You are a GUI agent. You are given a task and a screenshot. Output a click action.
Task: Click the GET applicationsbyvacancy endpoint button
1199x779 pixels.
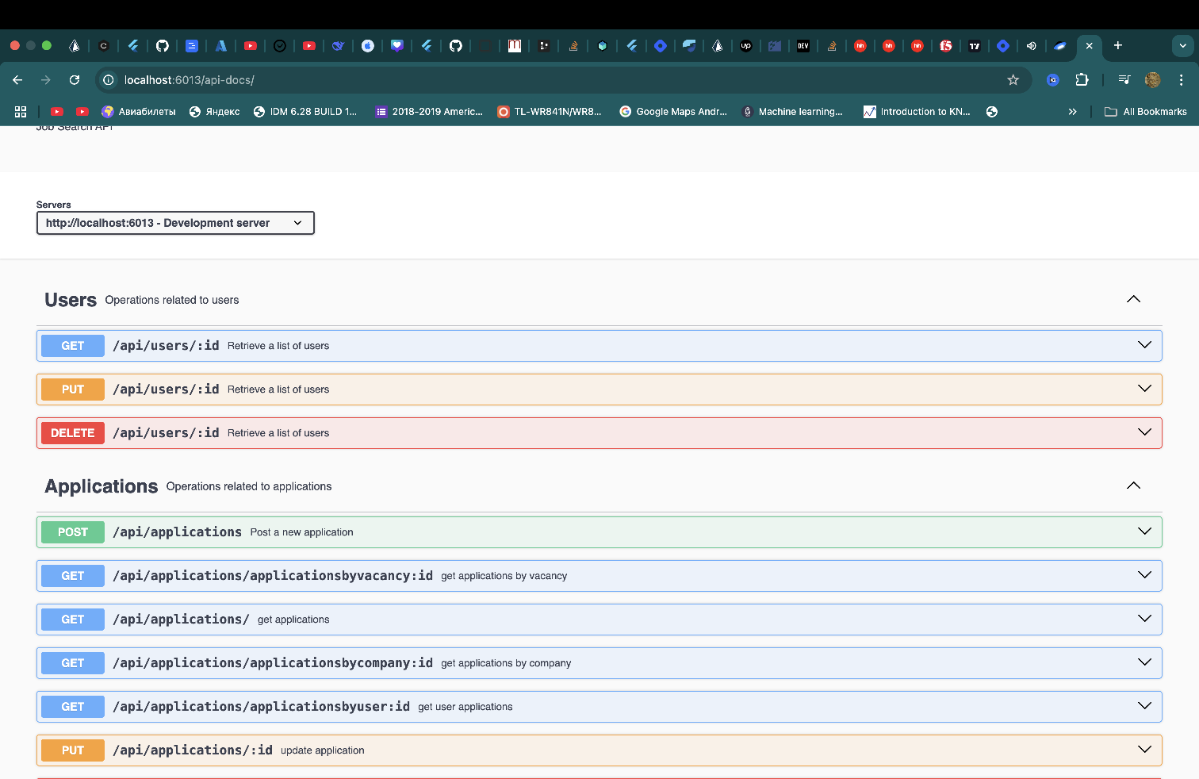pos(73,575)
